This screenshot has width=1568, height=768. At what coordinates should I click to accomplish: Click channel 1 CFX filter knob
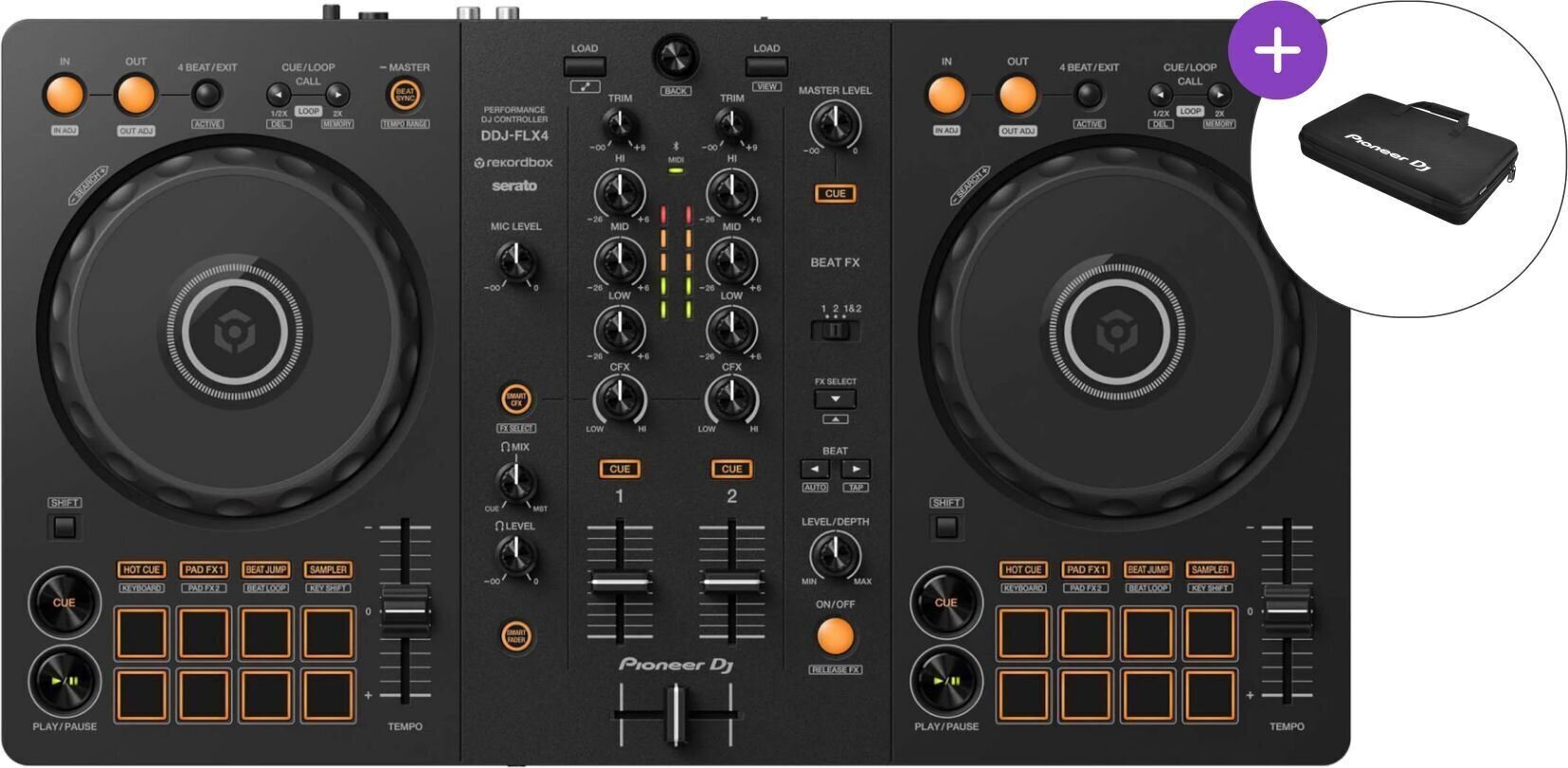coord(620,399)
